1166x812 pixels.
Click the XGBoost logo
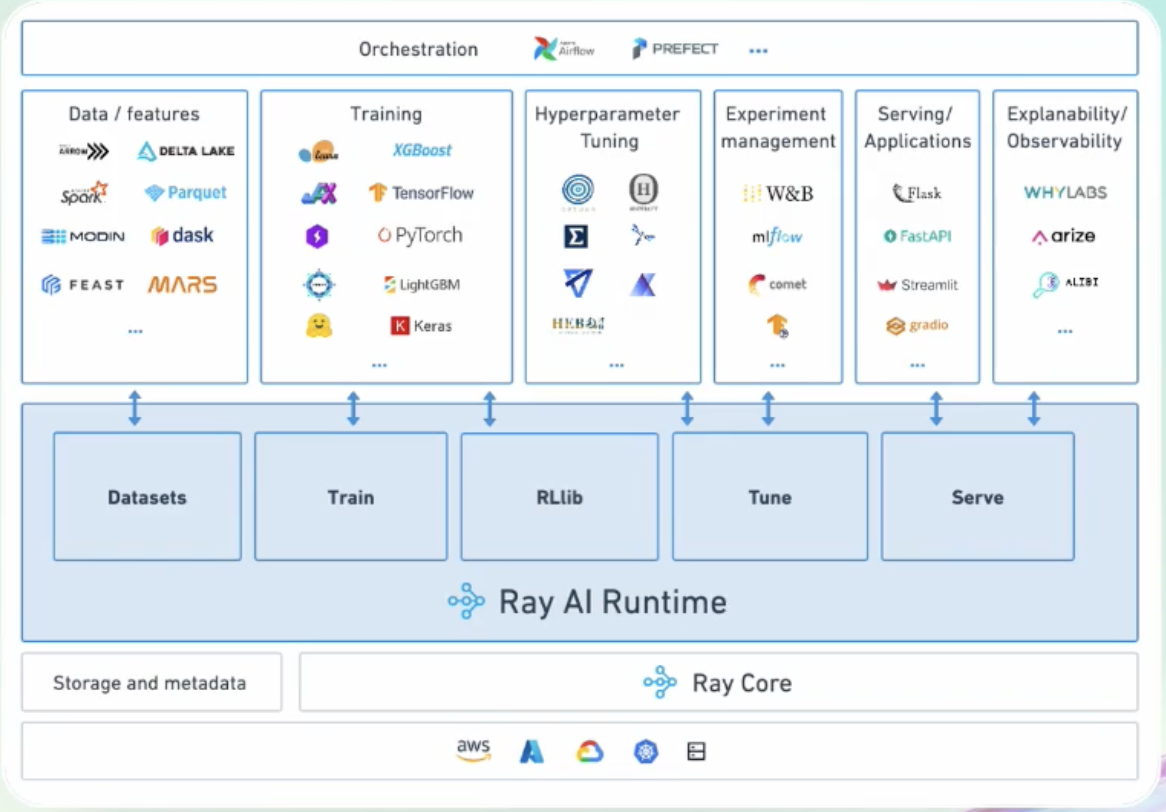[422, 150]
